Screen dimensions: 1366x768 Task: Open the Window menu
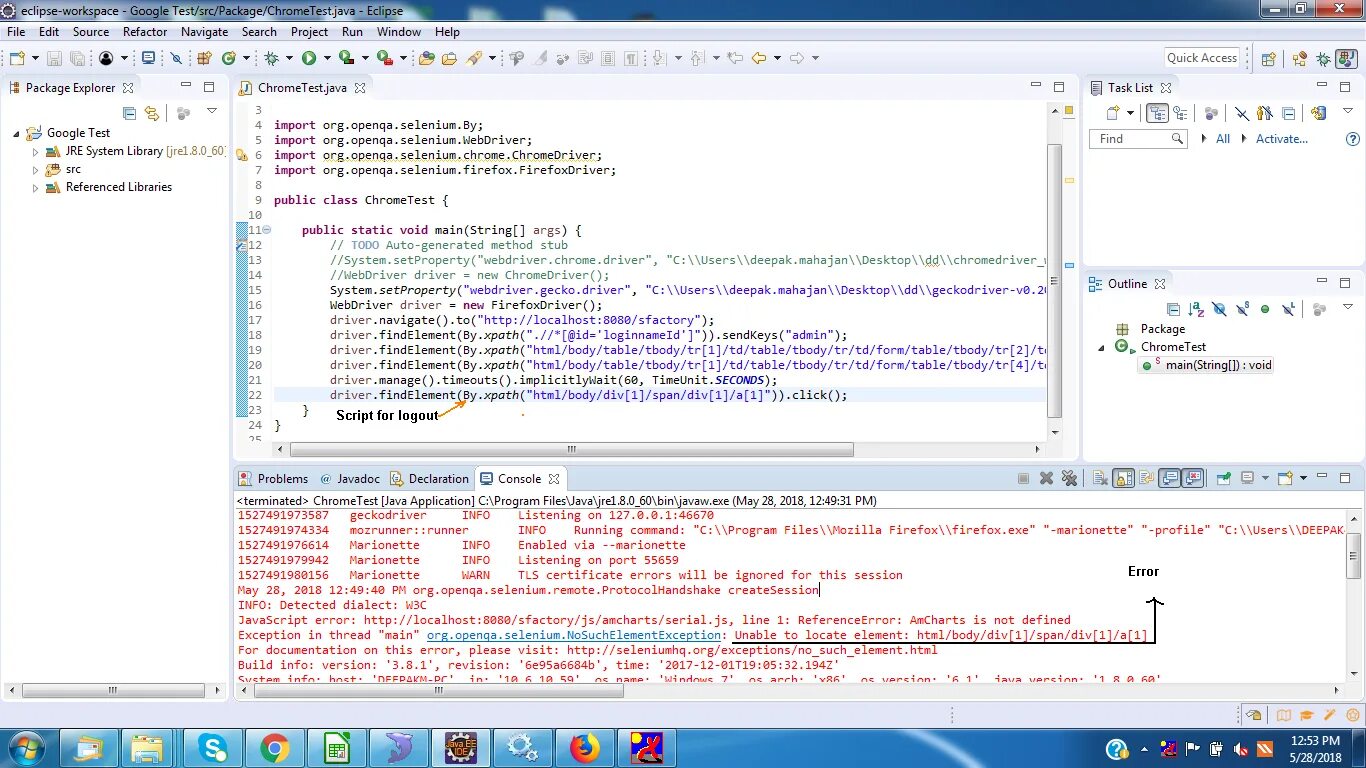coord(399,32)
